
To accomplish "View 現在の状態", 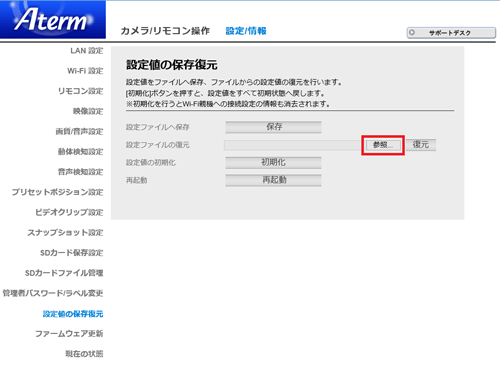I will point(84,354).
